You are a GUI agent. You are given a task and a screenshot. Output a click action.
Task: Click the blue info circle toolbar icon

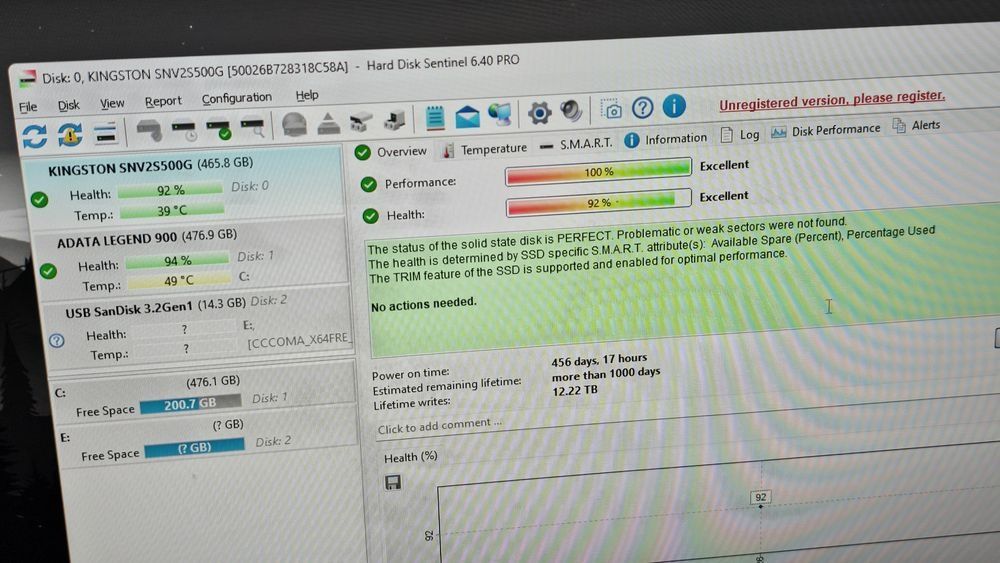click(674, 106)
